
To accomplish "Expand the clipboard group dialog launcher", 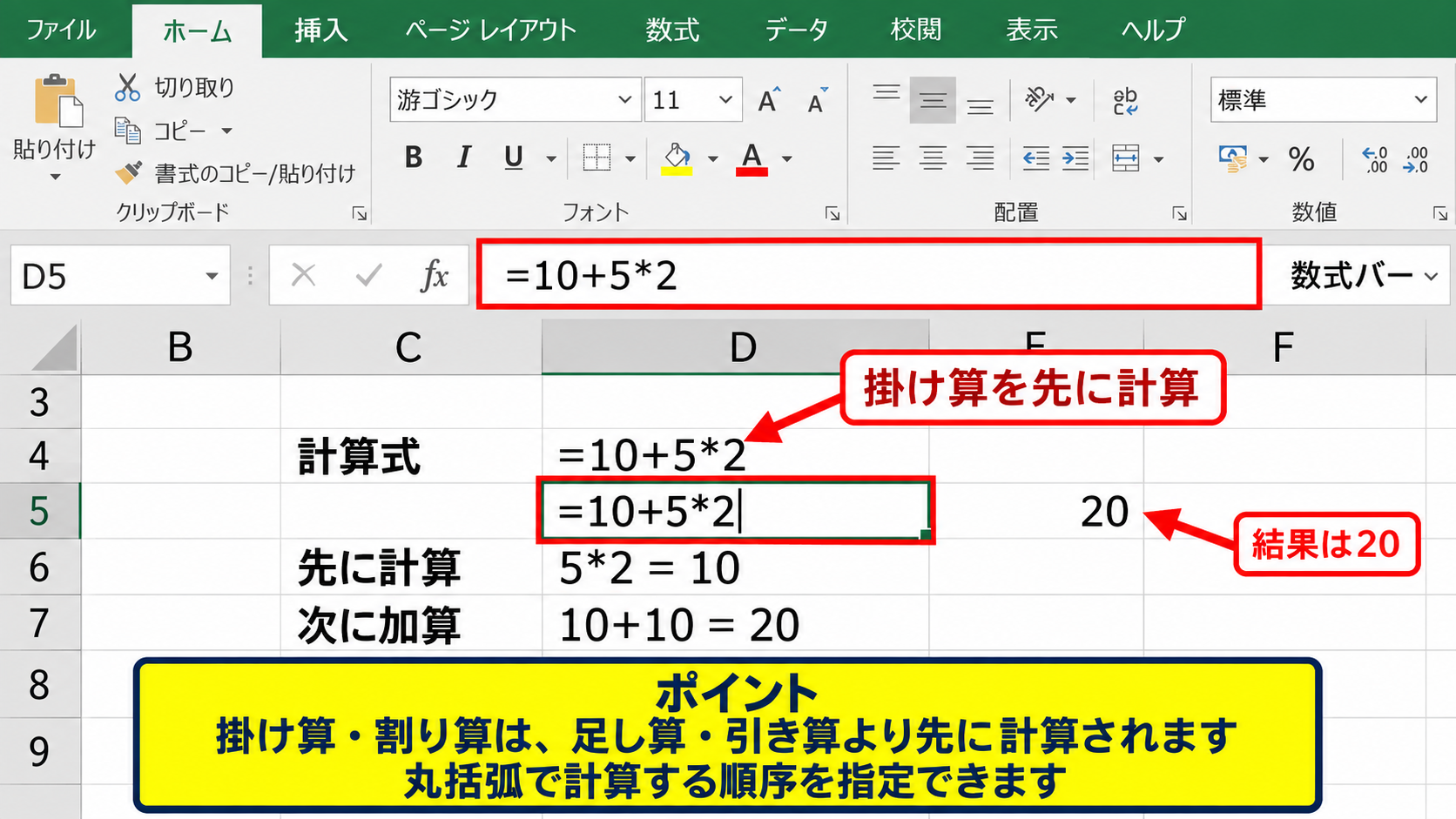I will [x=359, y=213].
